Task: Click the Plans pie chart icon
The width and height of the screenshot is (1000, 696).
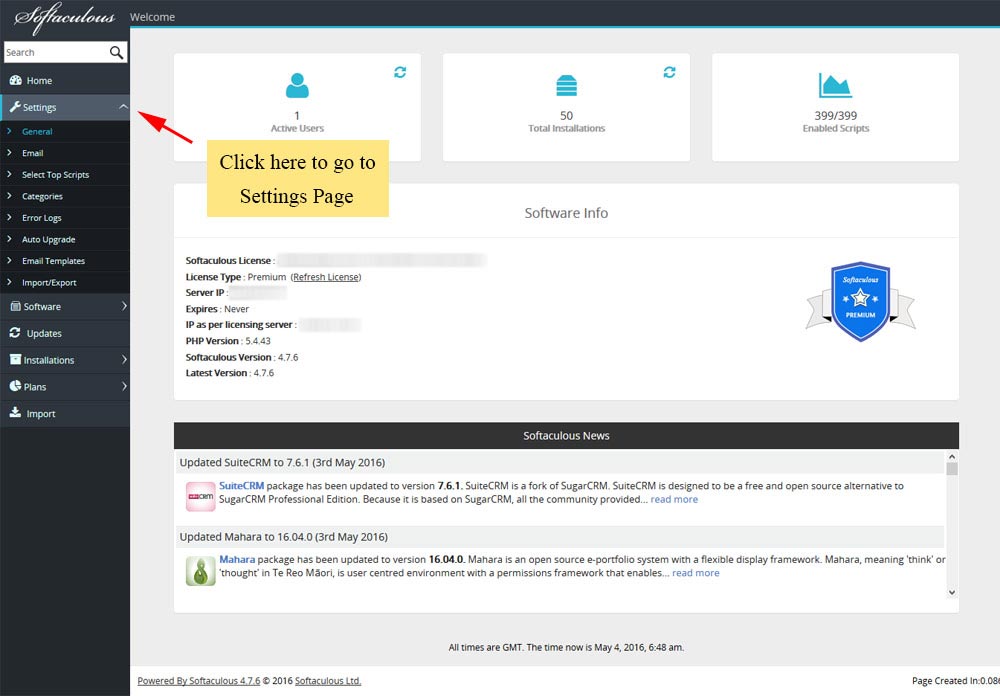Action: tap(15, 386)
